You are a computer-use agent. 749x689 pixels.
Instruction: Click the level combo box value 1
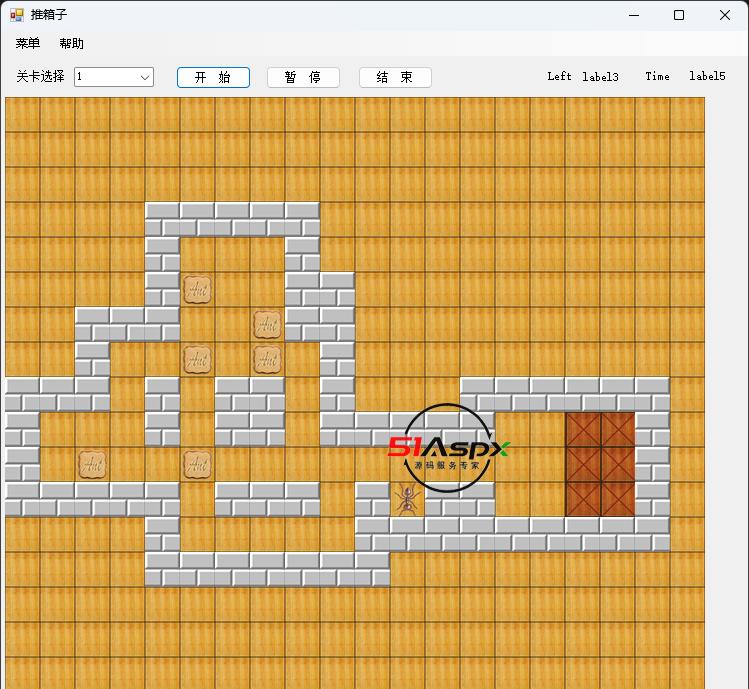pos(105,77)
